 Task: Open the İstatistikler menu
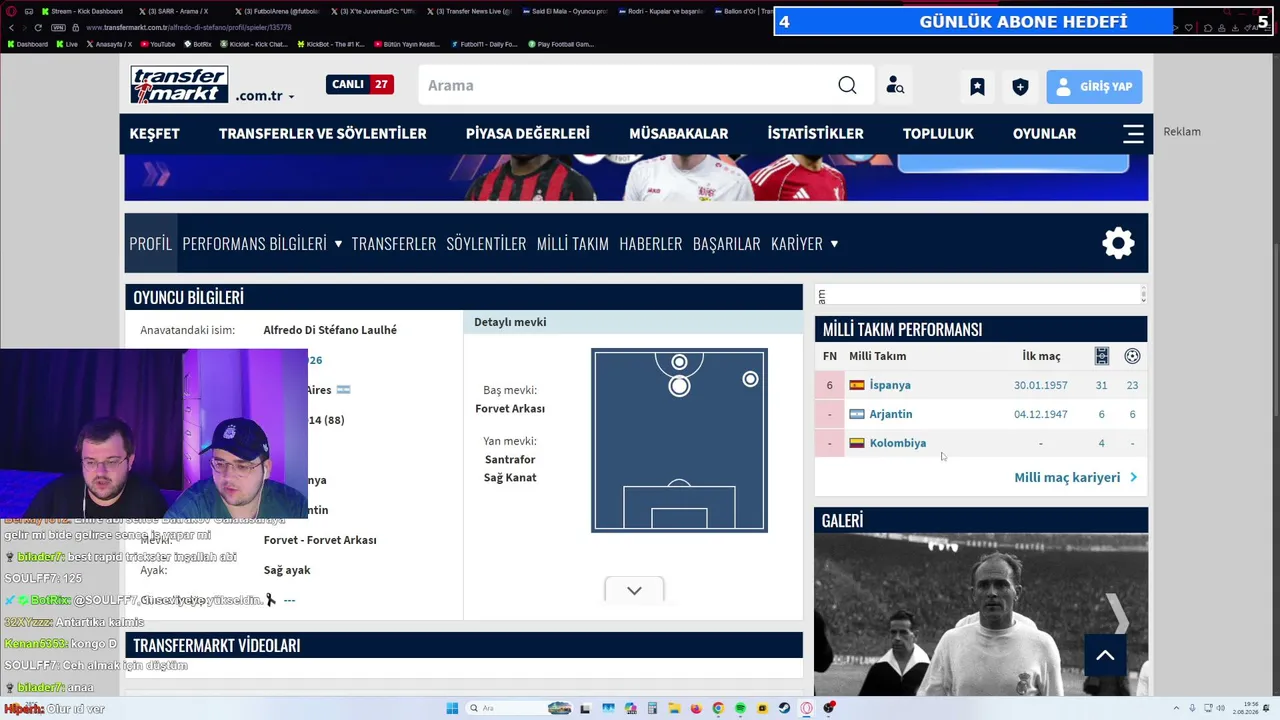816,134
